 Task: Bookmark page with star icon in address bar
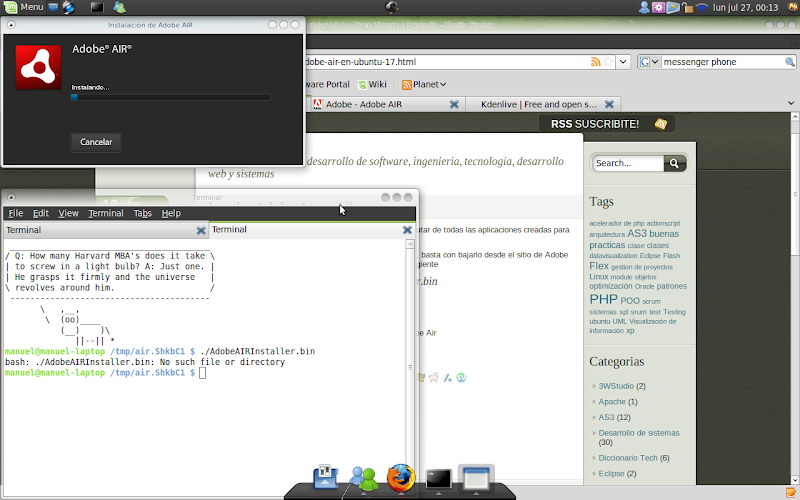click(608, 62)
